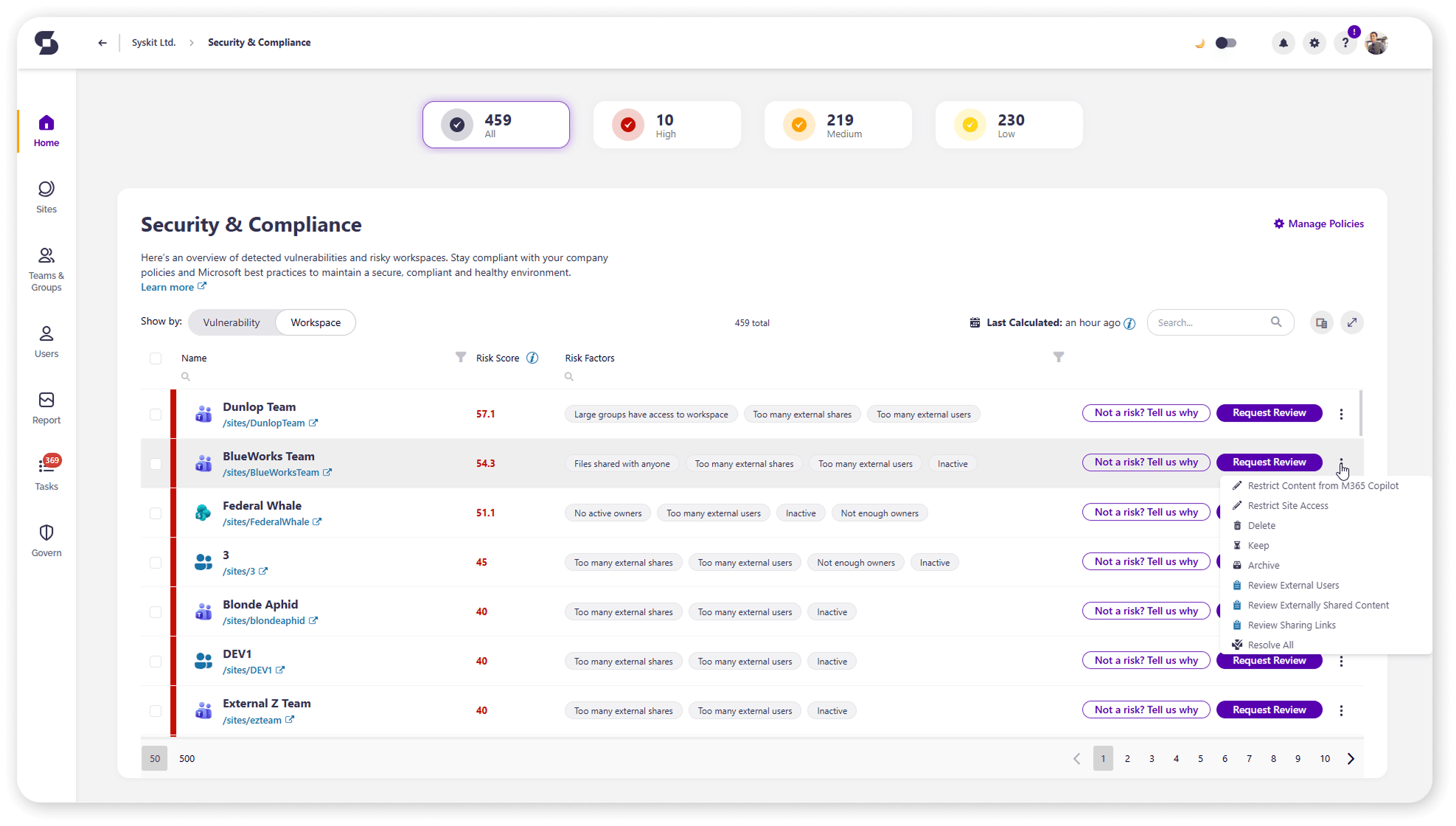Click the Name column filter icon
1456x826 pixels.
coord(461,357)
